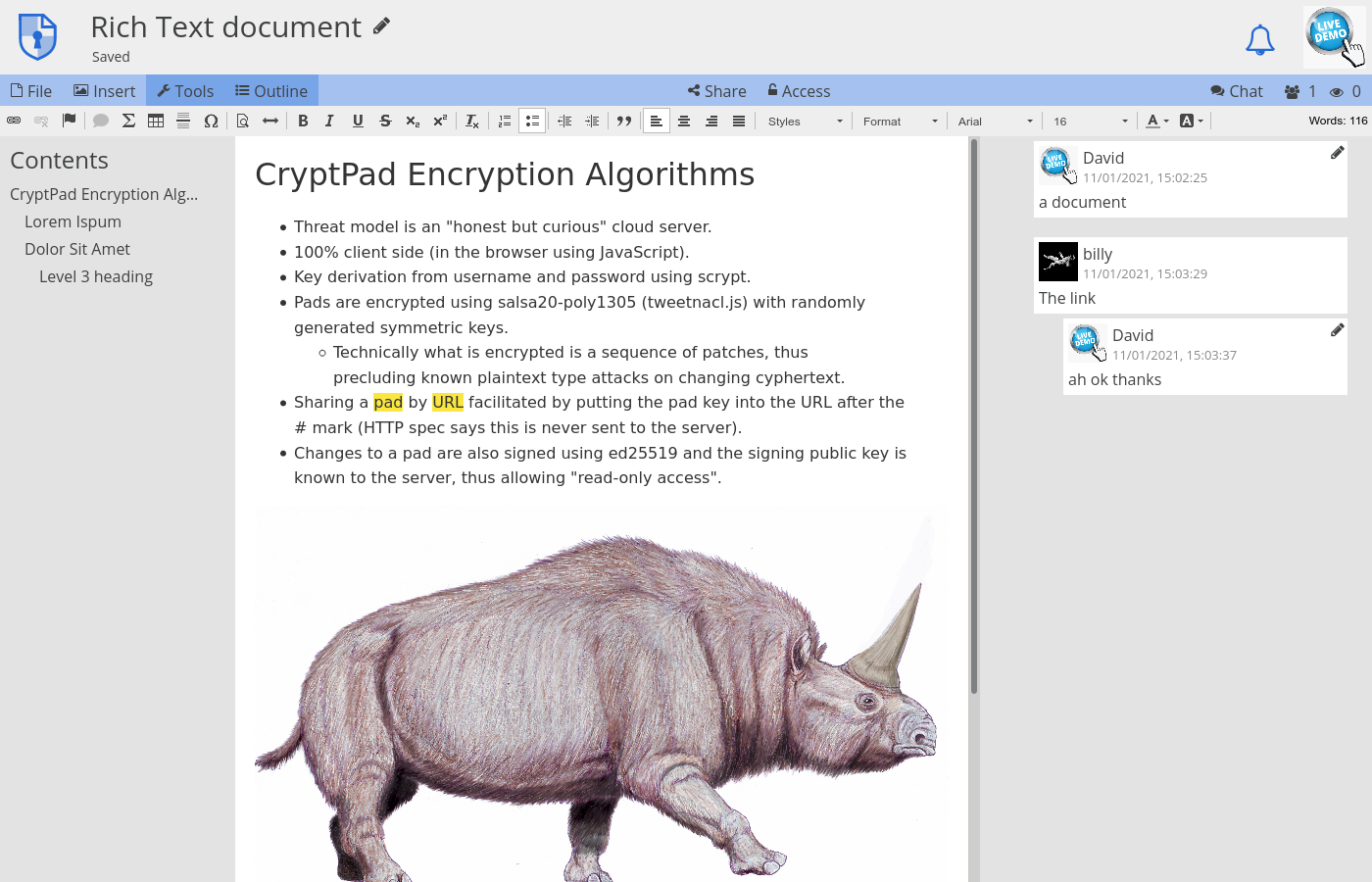Image resolution: width=1372 pixels, height=882 pixels.
Task: Open the Arial font family dropdown
Action: click(x=995, y=121)
